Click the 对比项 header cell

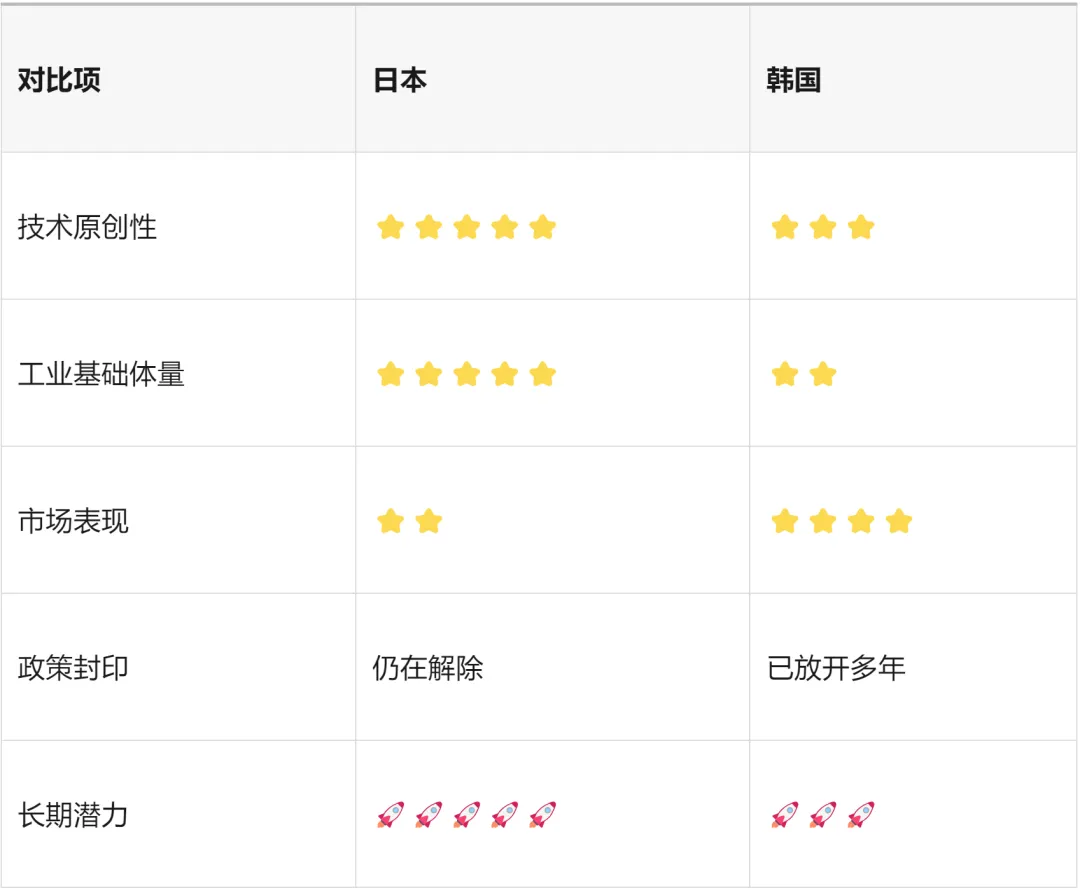click(59, 81)
